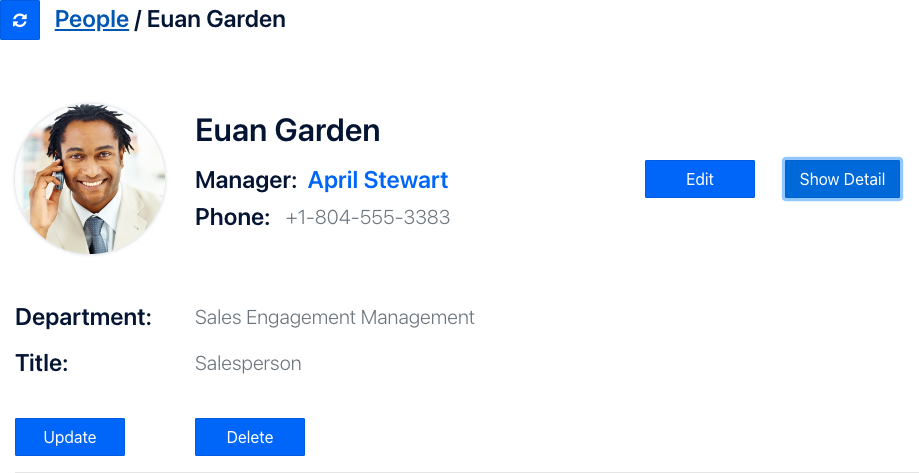Viewport: 919px width, 473px height.
Task: Open manager April Stewart's profile link
Action: click(x=378, y=180)
